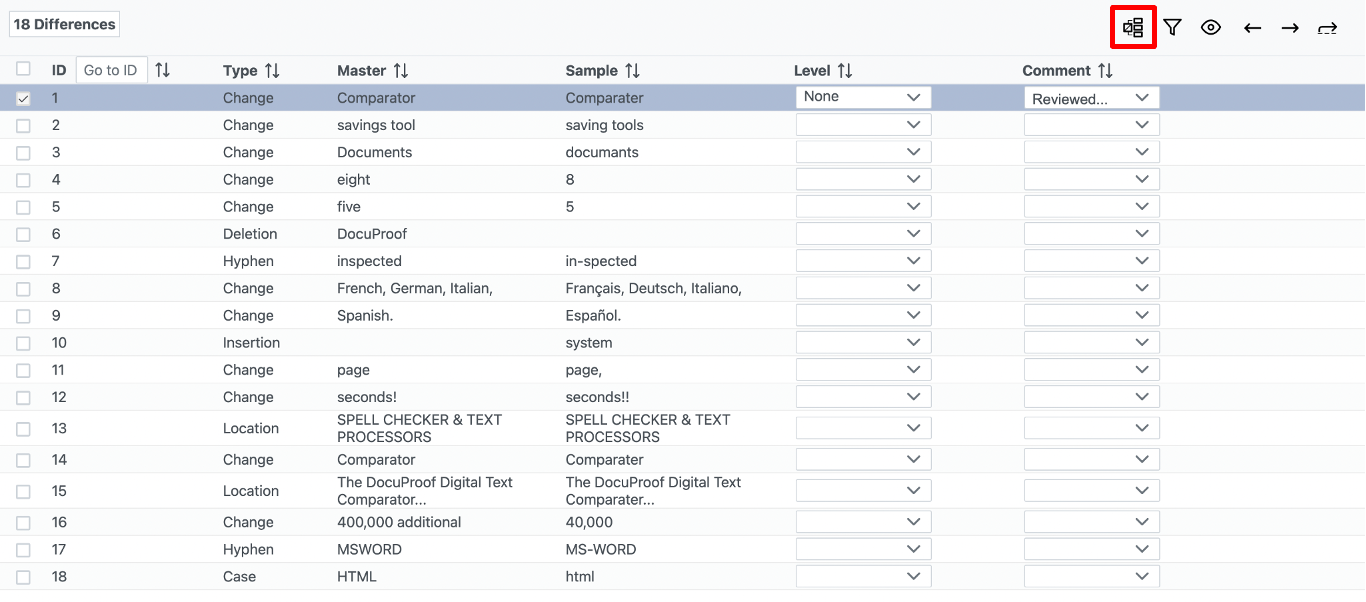The height and width of the screenshot is (602, 1366).
Task: Sort the Type column
Action: 272,71
